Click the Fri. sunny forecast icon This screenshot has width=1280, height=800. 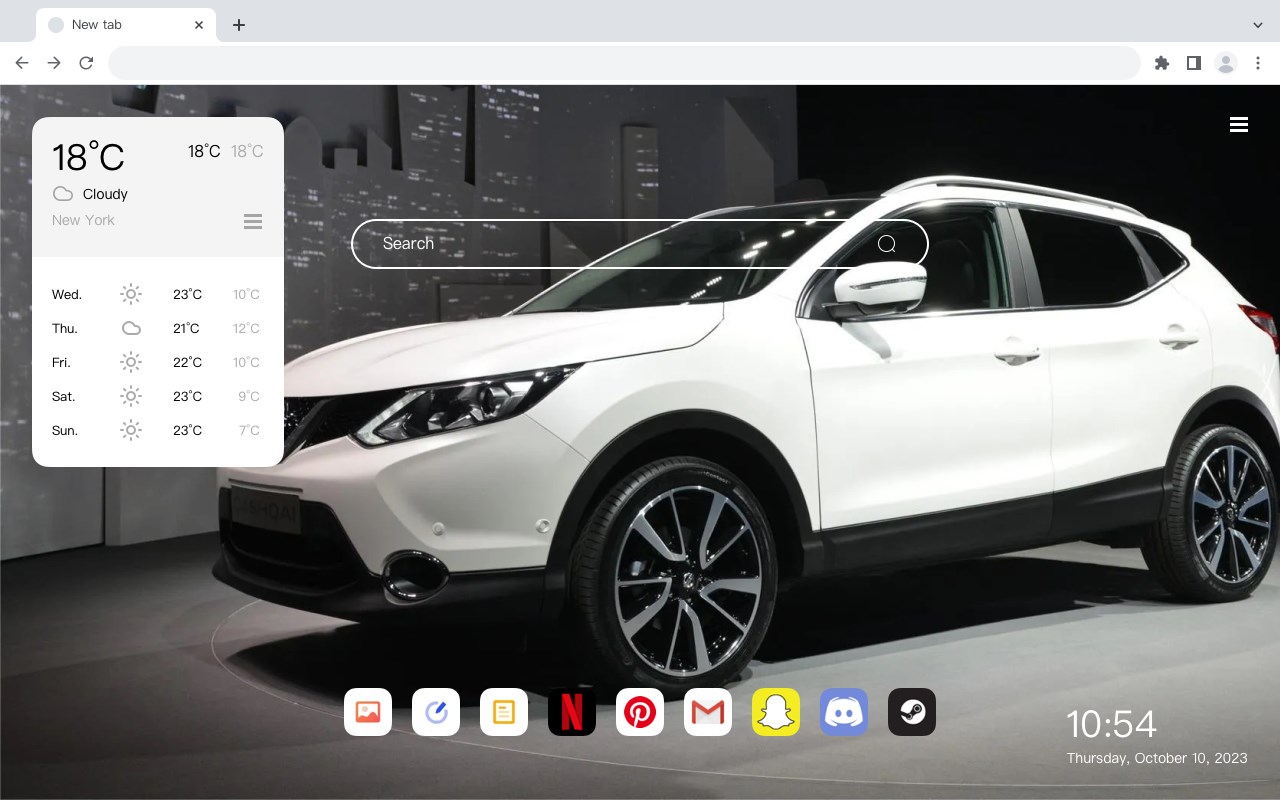tap(131, 362)
